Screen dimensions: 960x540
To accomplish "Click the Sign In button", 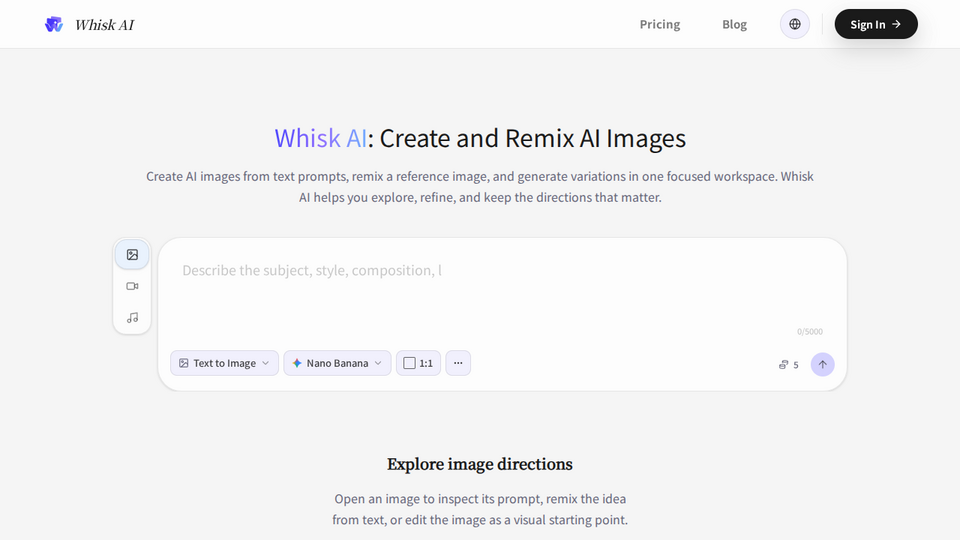I will 876,24.
